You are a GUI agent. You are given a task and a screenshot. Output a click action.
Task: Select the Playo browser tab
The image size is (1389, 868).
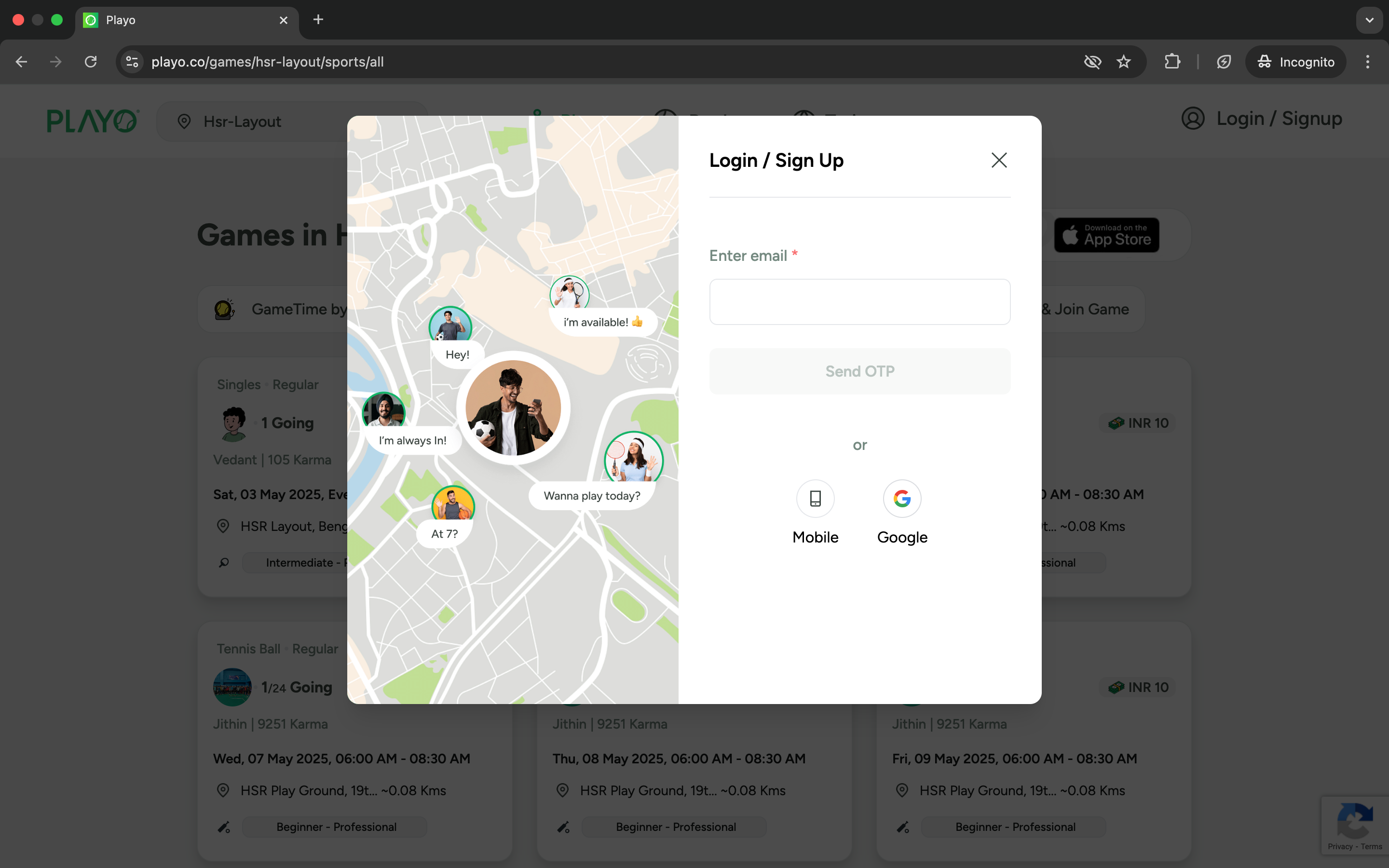[187, 20]
